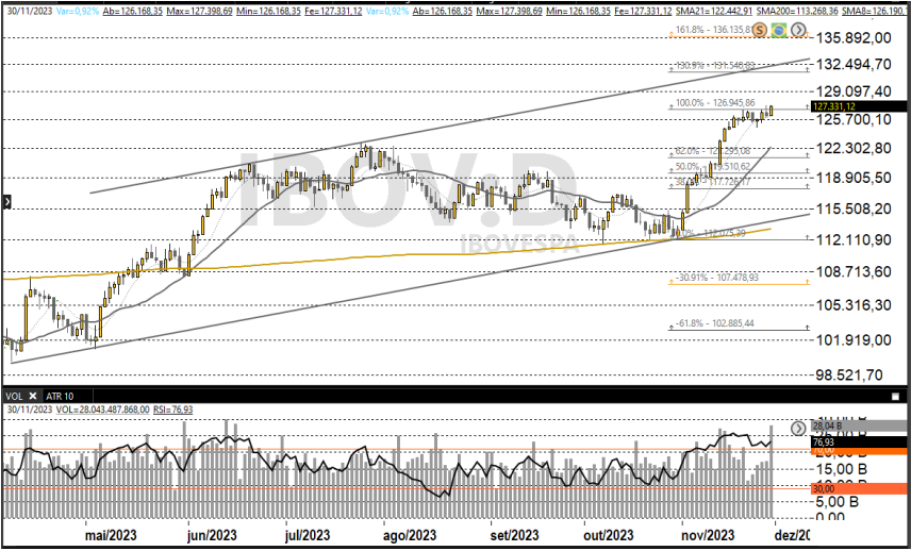
Task: Click the Brazil flag icon
Action: (778, 31)
